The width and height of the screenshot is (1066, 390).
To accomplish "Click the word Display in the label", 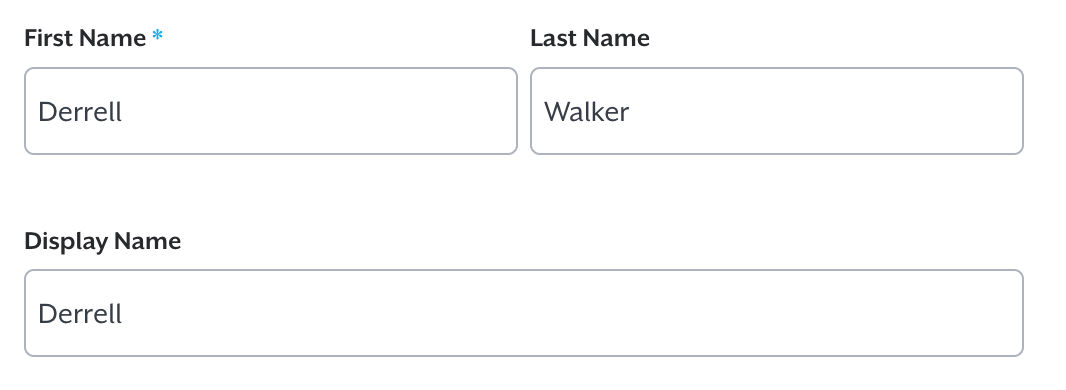I will point(66,241).
